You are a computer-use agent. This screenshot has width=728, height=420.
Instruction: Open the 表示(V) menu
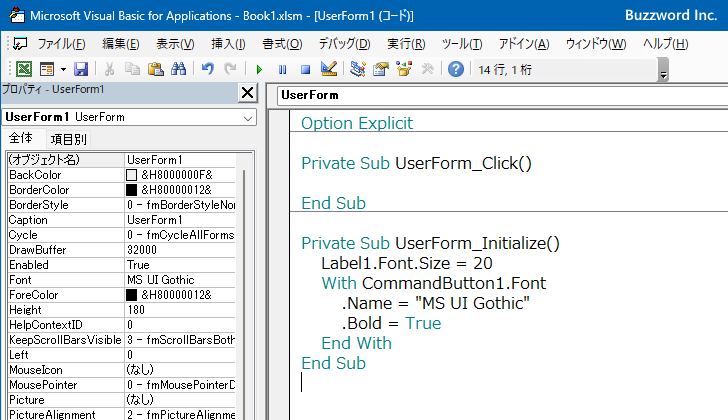175,44
